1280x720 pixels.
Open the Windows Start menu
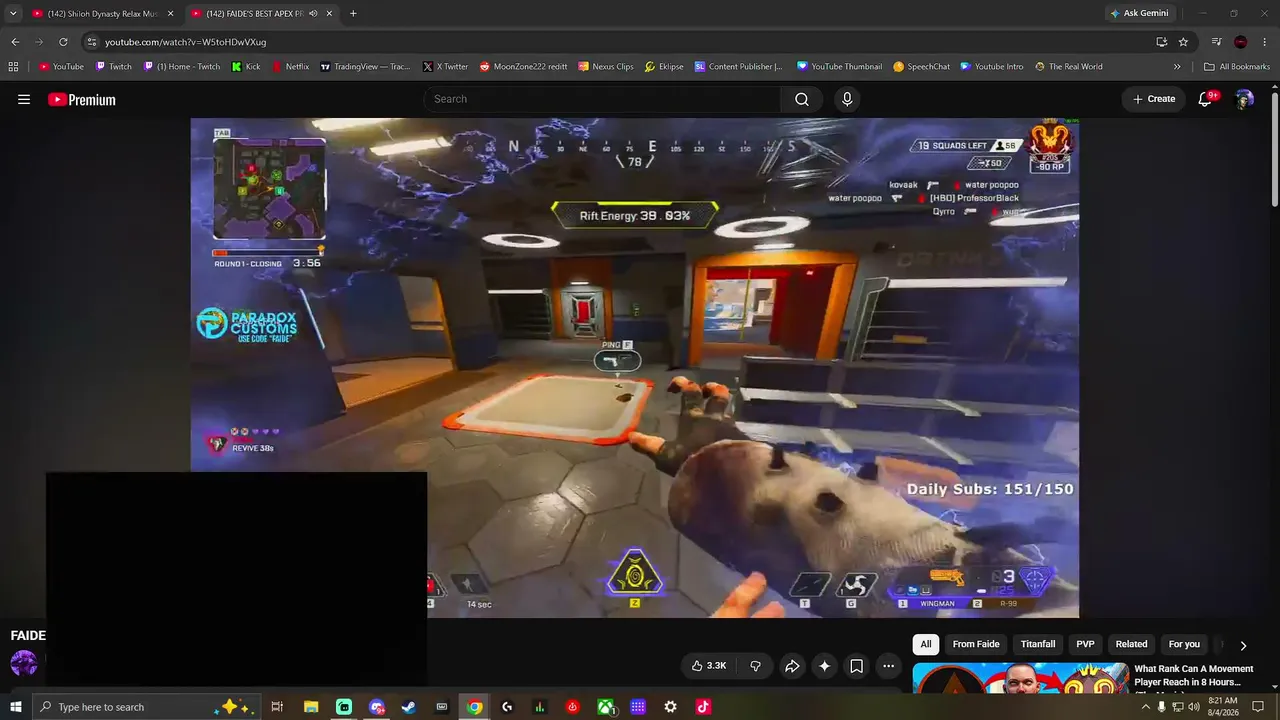click(16, 707)
